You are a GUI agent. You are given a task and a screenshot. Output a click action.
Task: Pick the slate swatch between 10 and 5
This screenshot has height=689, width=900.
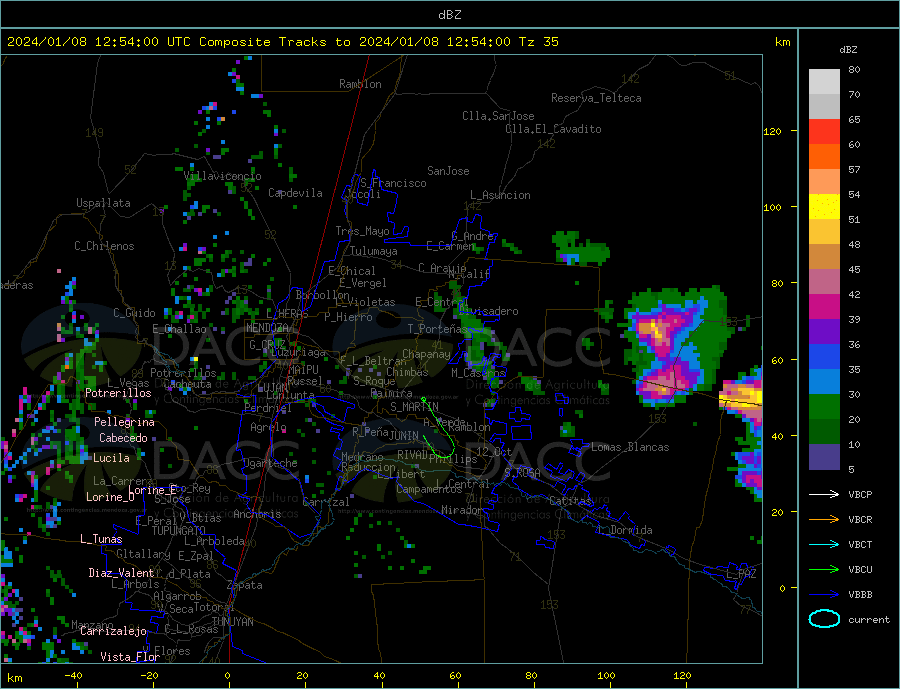[x=824, y=457]
